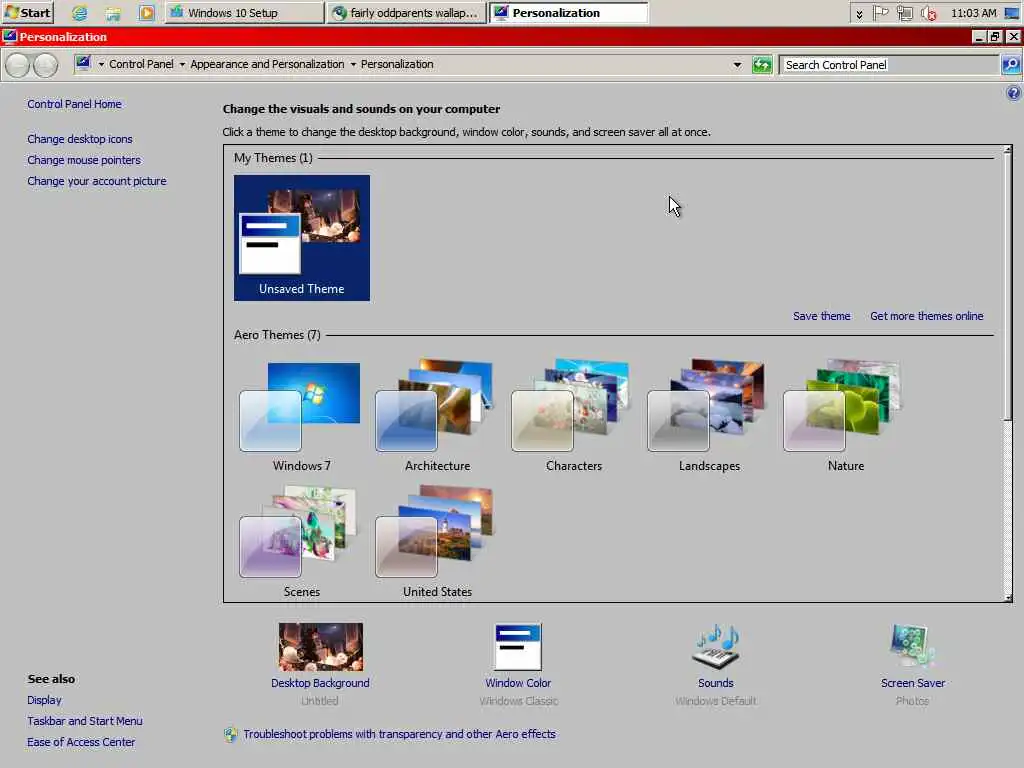
Task: Apply the Scenes theme
Action: 301,542
